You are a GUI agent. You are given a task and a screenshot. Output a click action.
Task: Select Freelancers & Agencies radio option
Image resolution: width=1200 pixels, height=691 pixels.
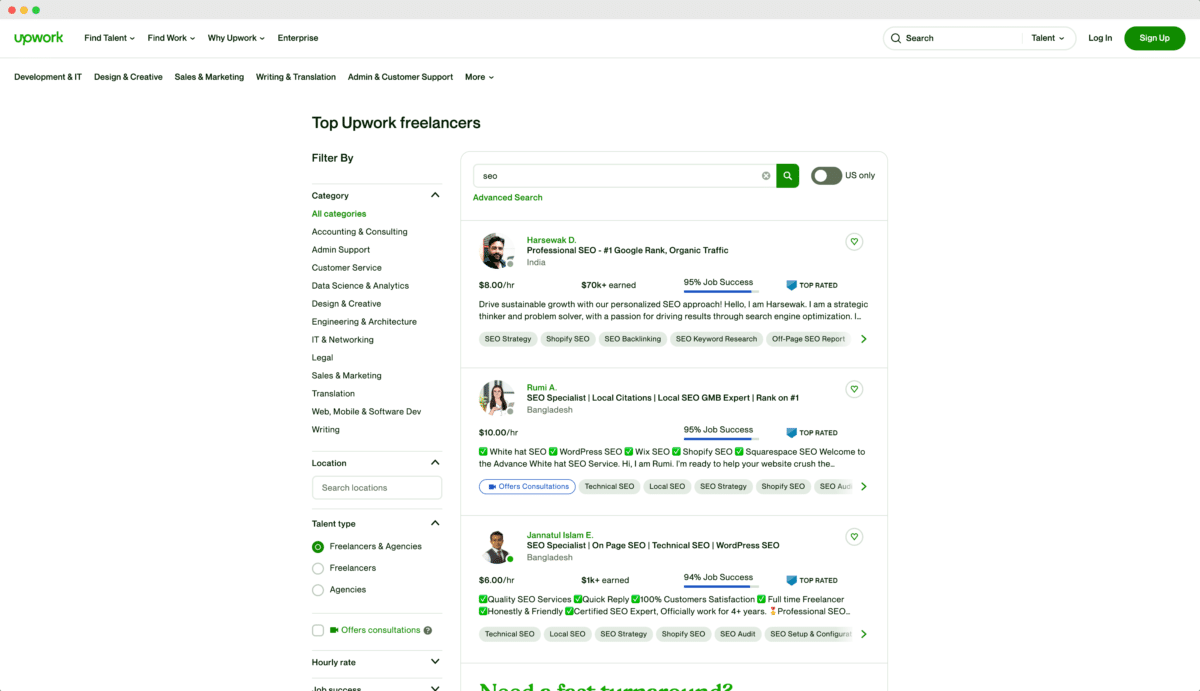318,547
